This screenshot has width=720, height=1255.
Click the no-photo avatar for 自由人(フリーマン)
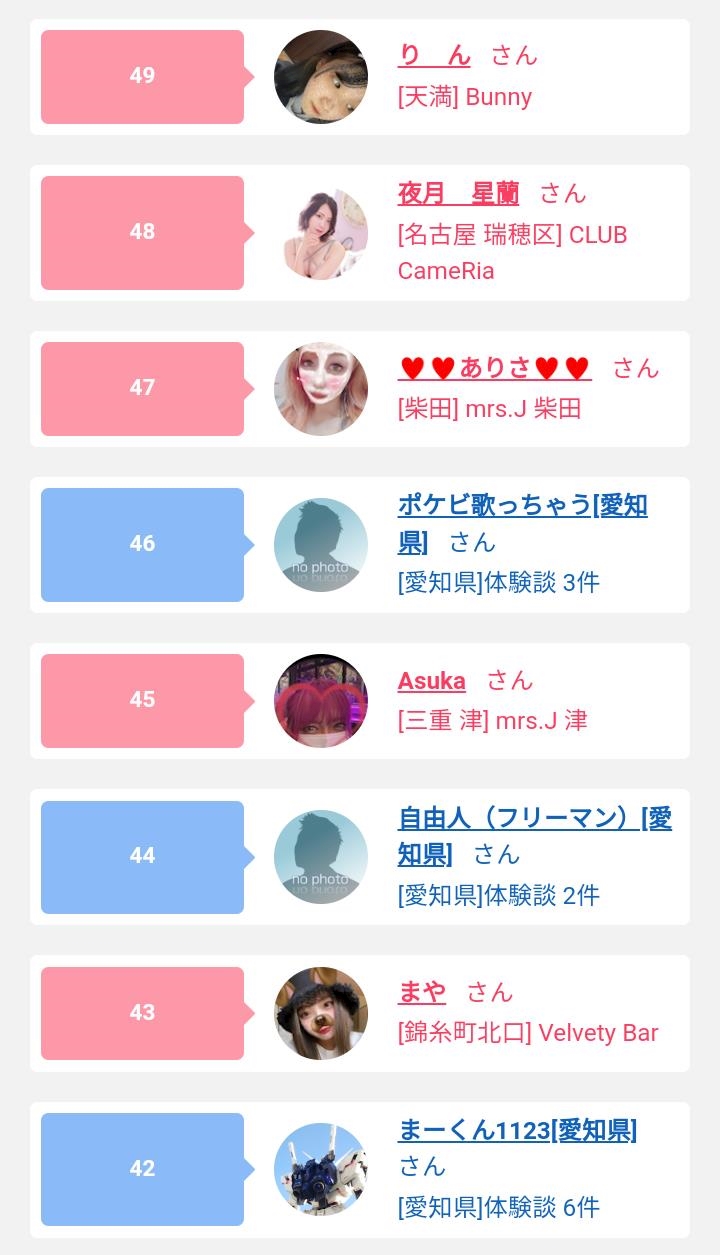(x=321, y=857)
